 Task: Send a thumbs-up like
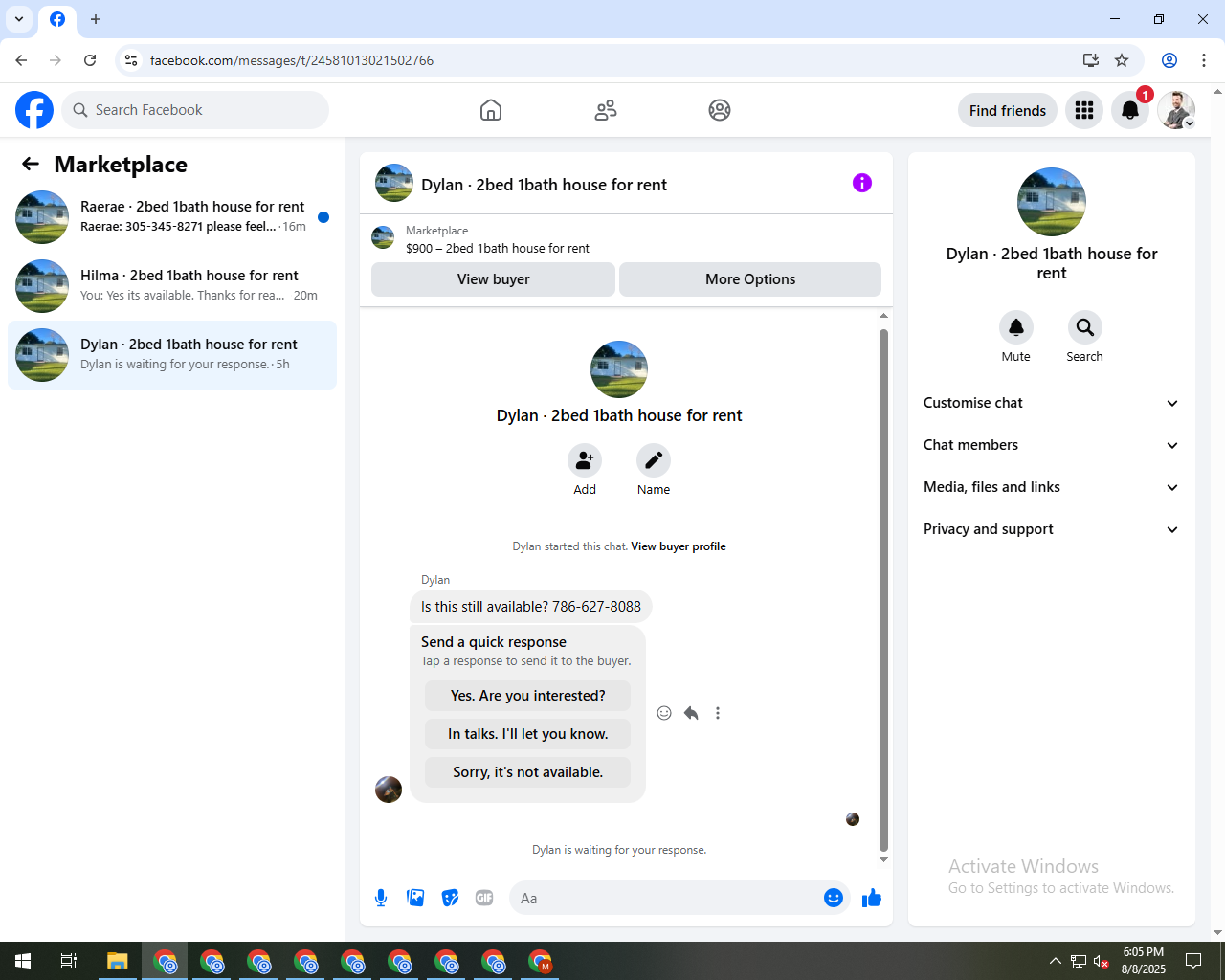(x=872, y=898)
